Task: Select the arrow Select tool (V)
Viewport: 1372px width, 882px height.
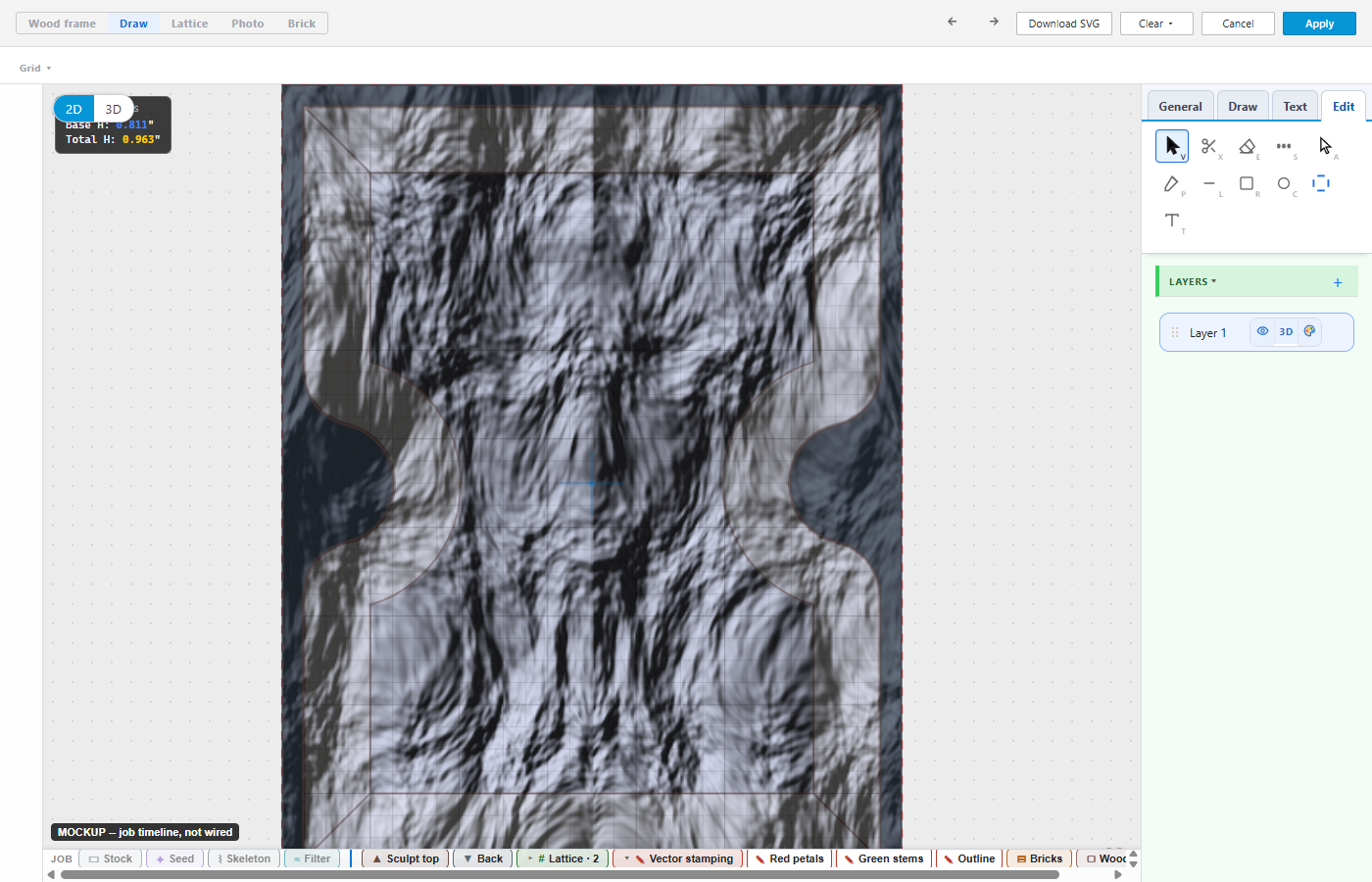Action: coord(1172,146)
